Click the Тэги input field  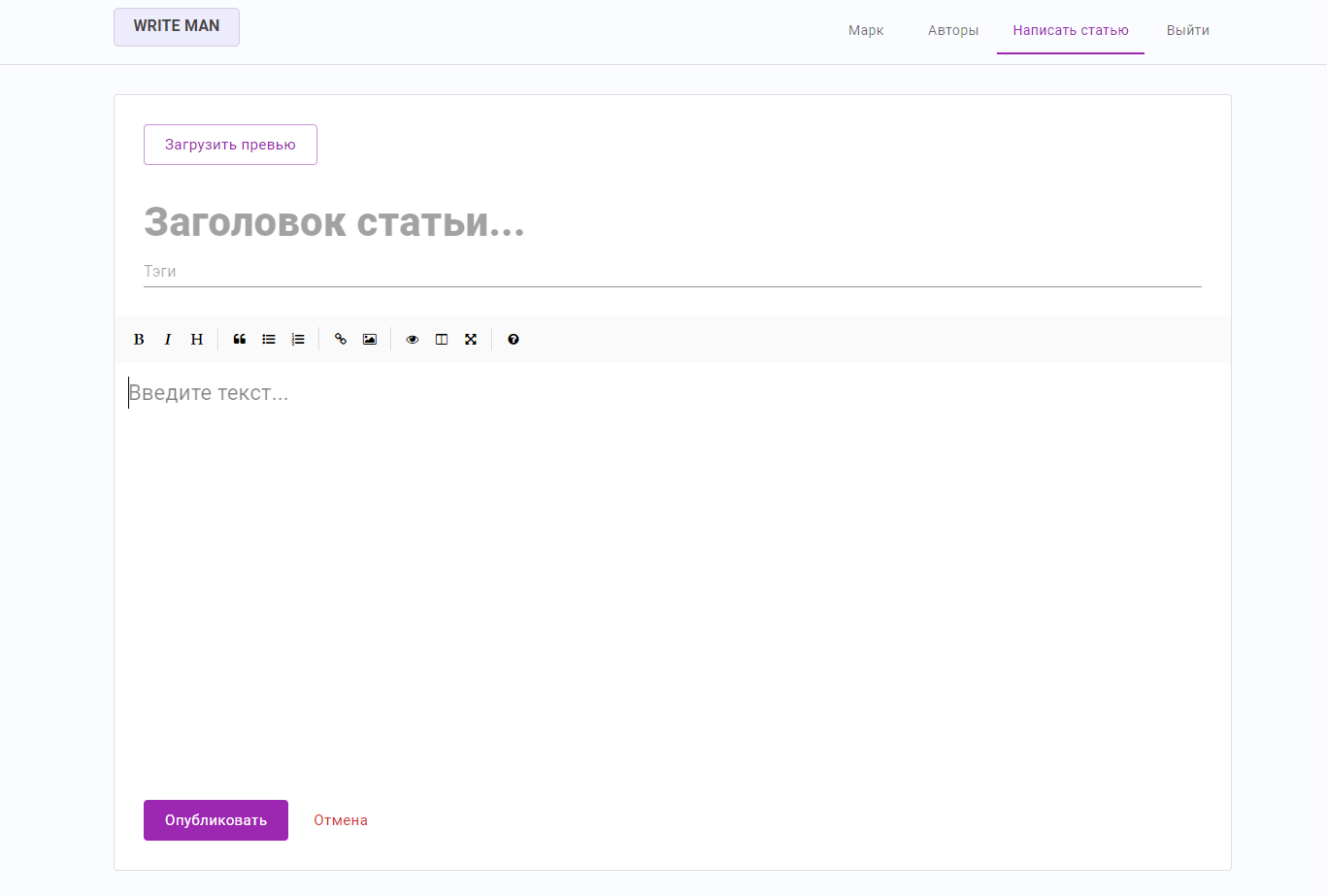(485, 271)
